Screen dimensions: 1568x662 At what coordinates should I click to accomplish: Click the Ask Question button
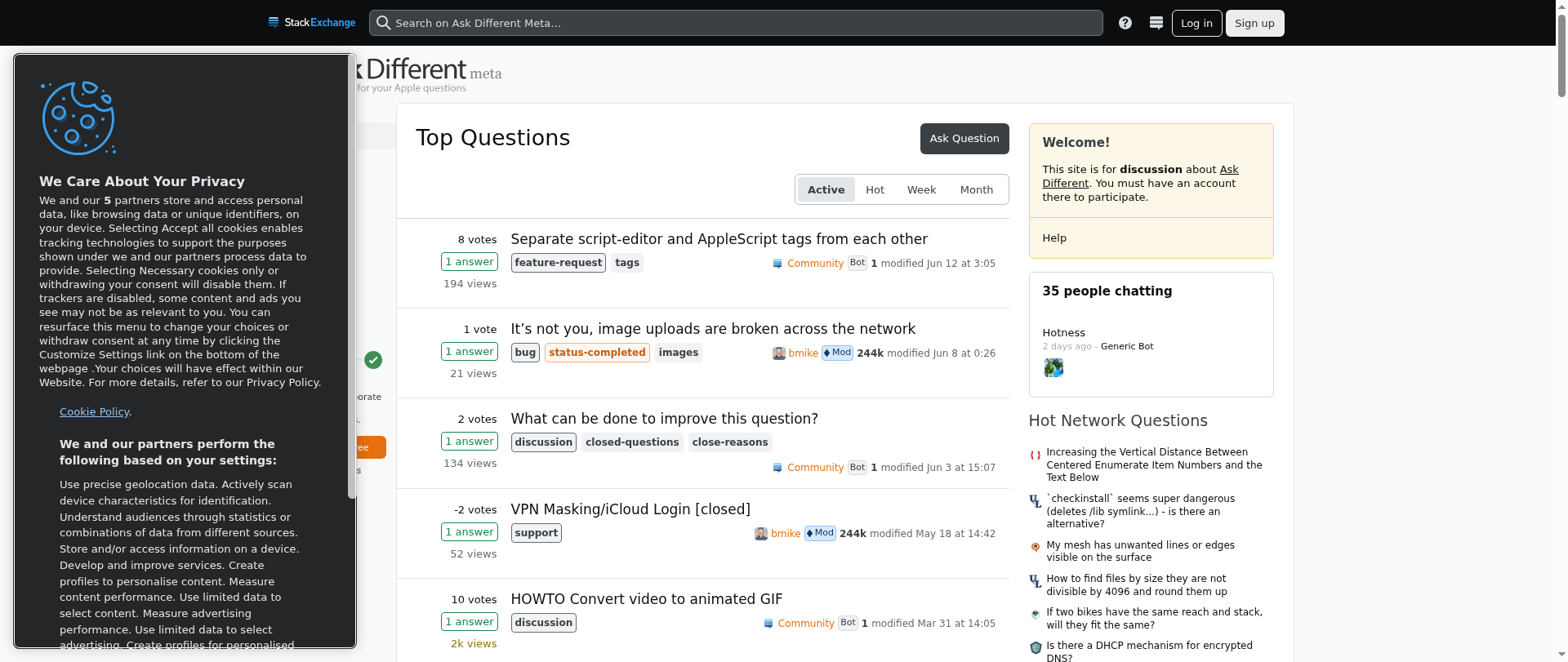coord(964,139)
